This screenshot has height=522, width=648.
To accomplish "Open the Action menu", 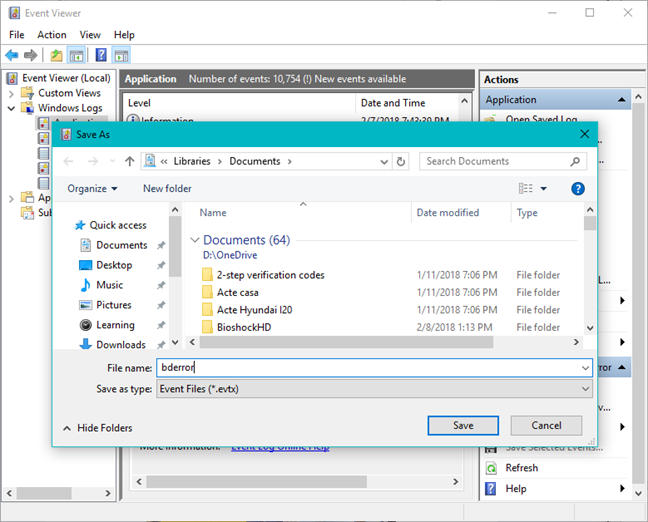I will click(52, 35).
